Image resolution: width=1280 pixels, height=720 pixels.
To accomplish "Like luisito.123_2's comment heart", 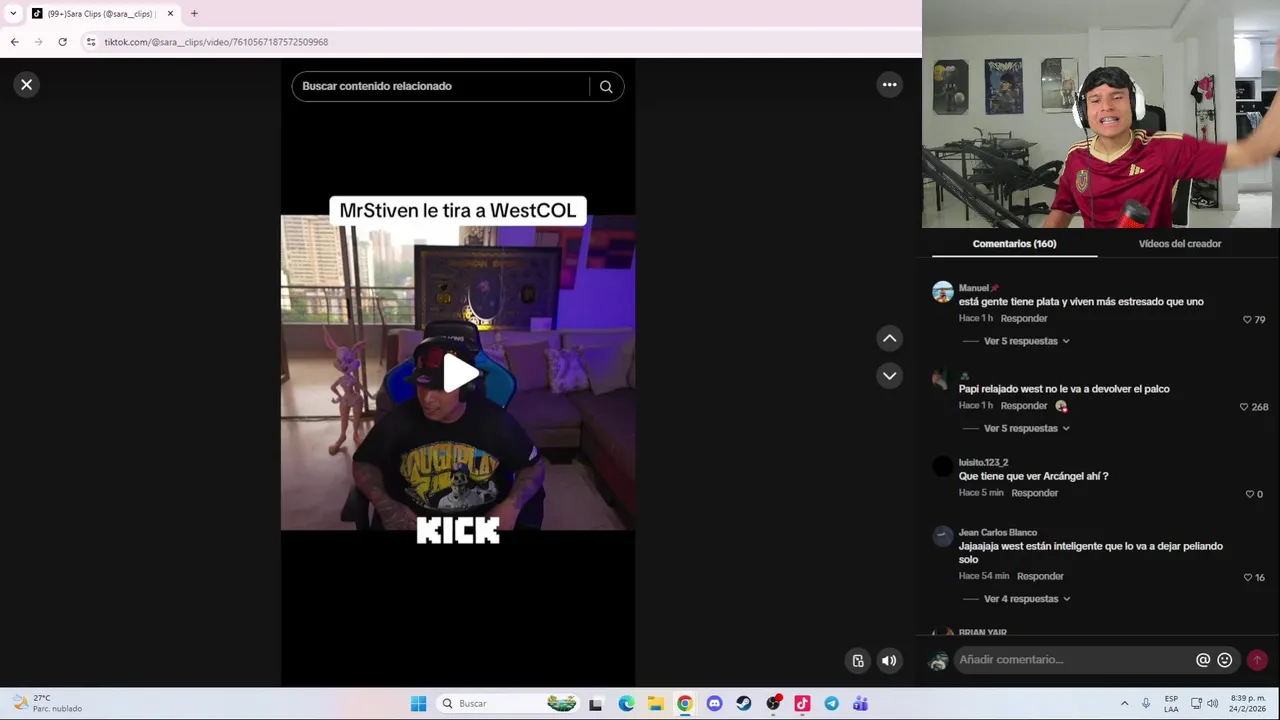I will click(x=1250, y=494).
